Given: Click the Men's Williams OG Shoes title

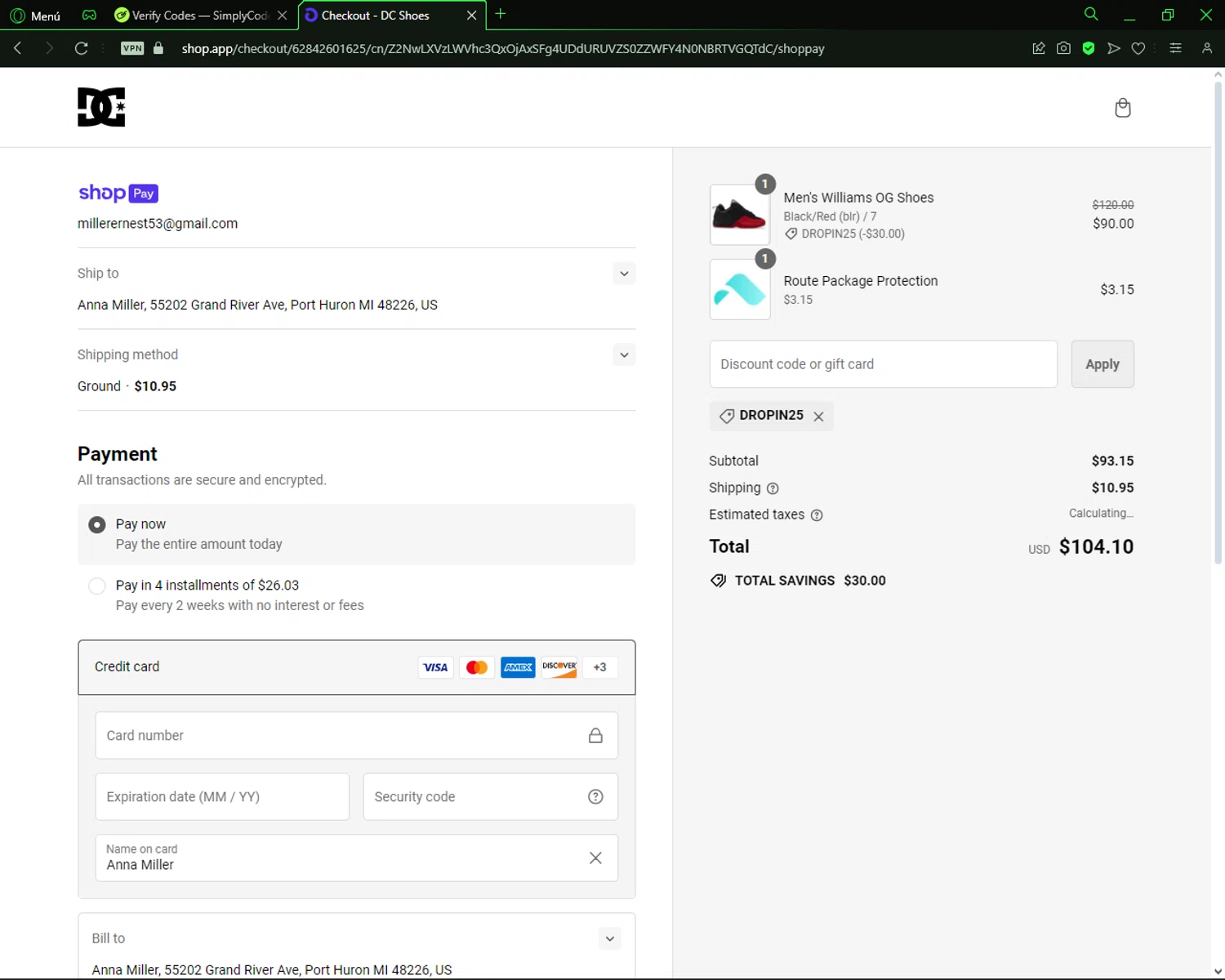Looking at the screenshot, I should (x=858, y=198).
